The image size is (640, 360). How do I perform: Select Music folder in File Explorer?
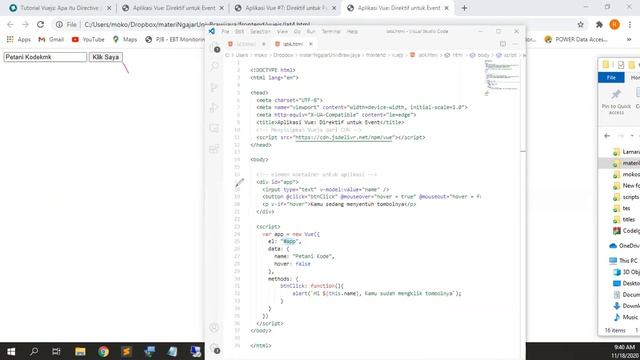coord(626,317)
